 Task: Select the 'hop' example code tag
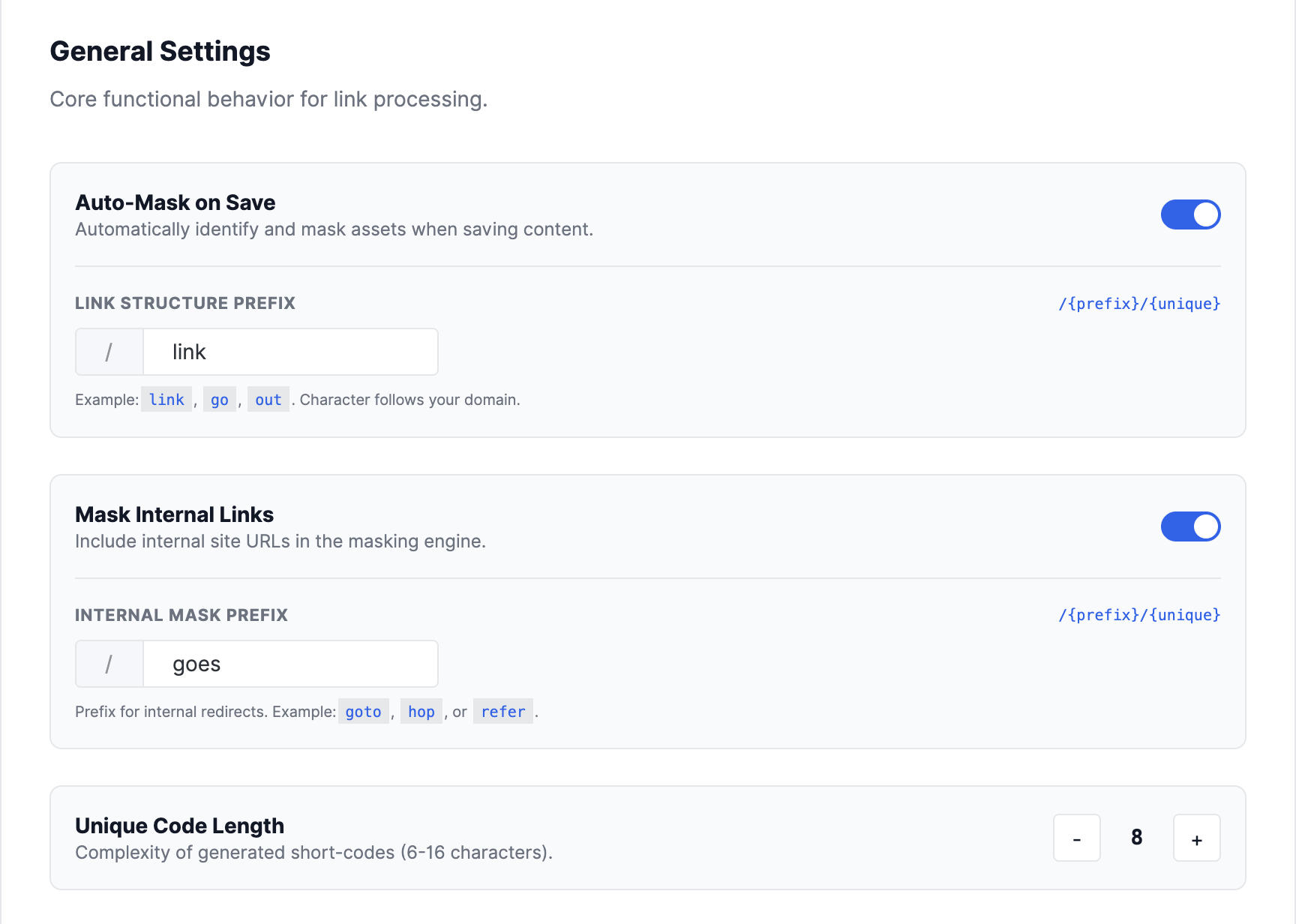[x=421, y=712]
